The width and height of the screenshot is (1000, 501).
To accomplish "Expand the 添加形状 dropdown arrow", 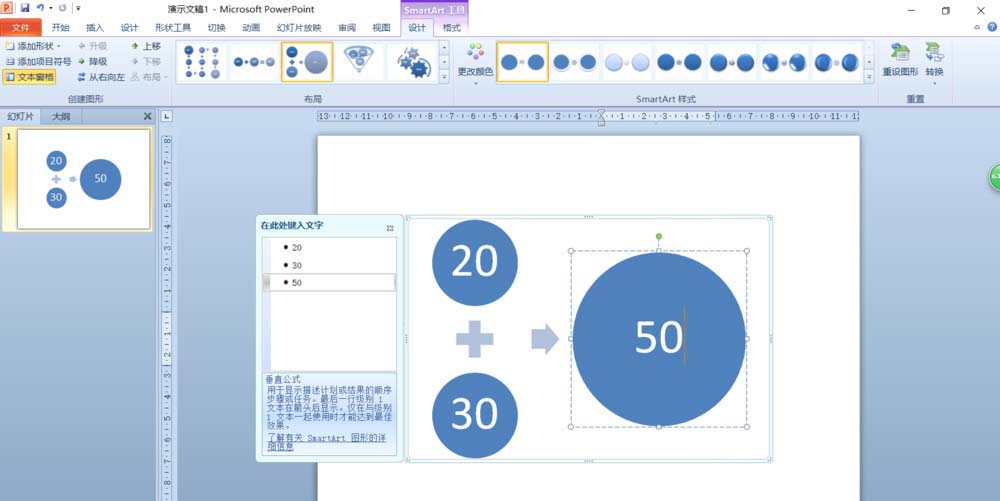I will pos(59,46).
